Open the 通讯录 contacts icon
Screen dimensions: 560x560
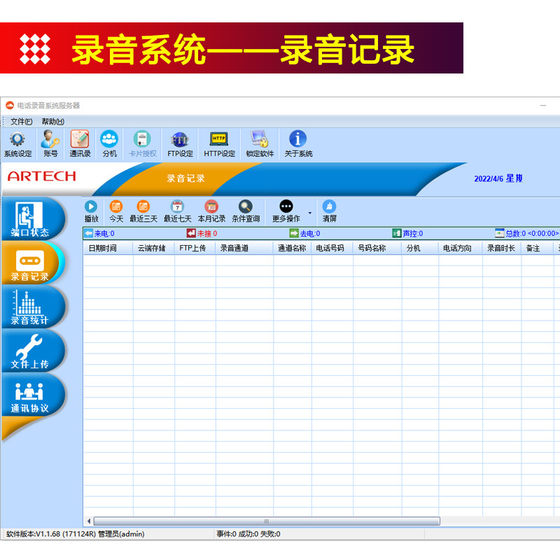pos(80,144)
